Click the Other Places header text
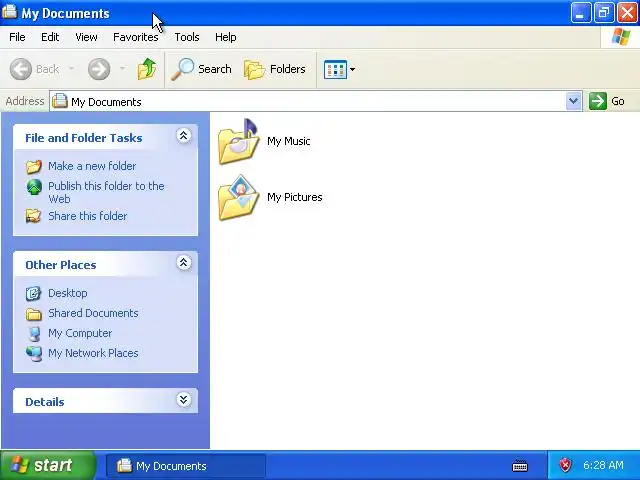Screen dimensions: 640x480 tap(61, 265)
